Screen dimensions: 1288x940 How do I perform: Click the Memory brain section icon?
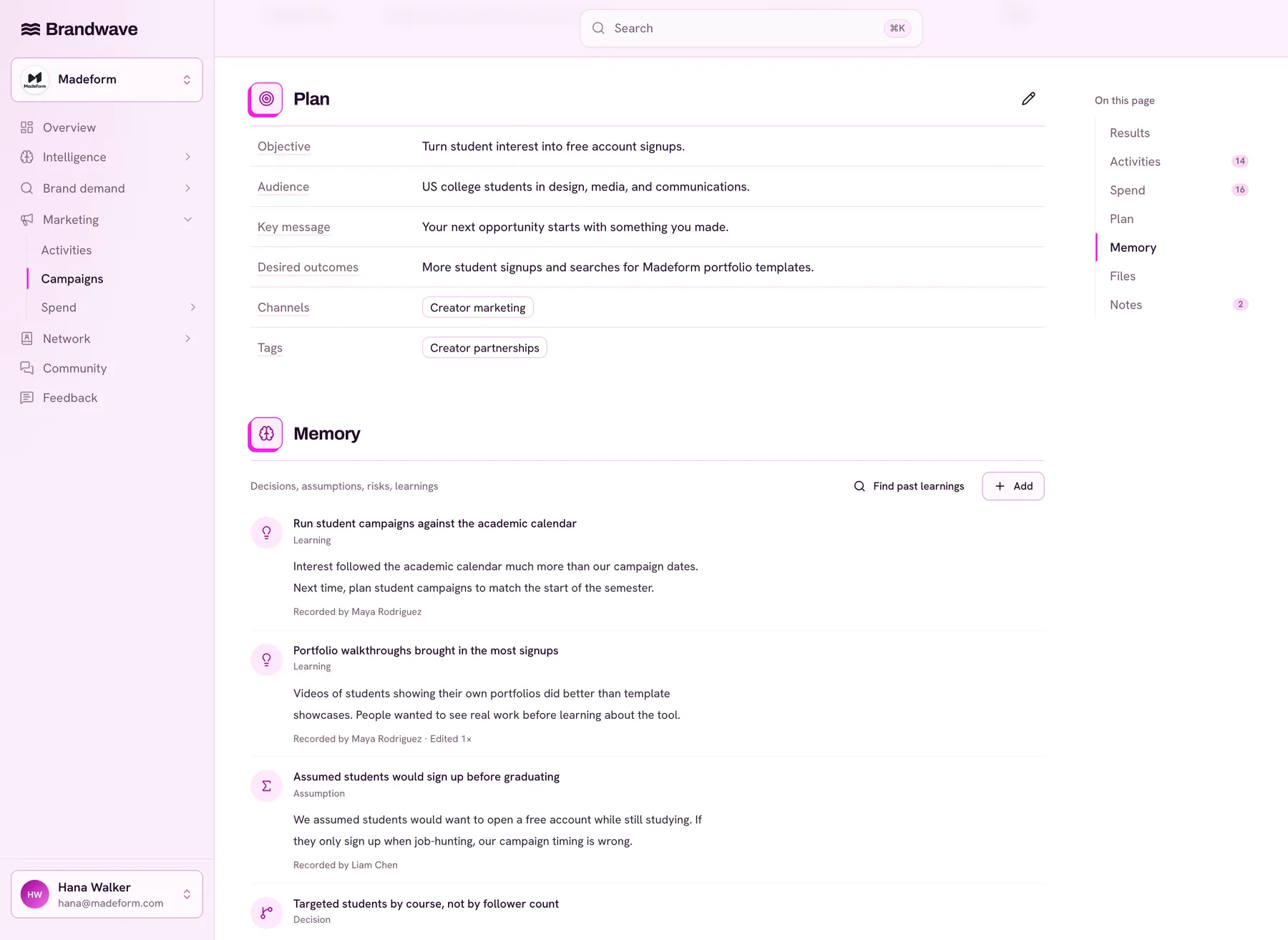pos(265,434)
